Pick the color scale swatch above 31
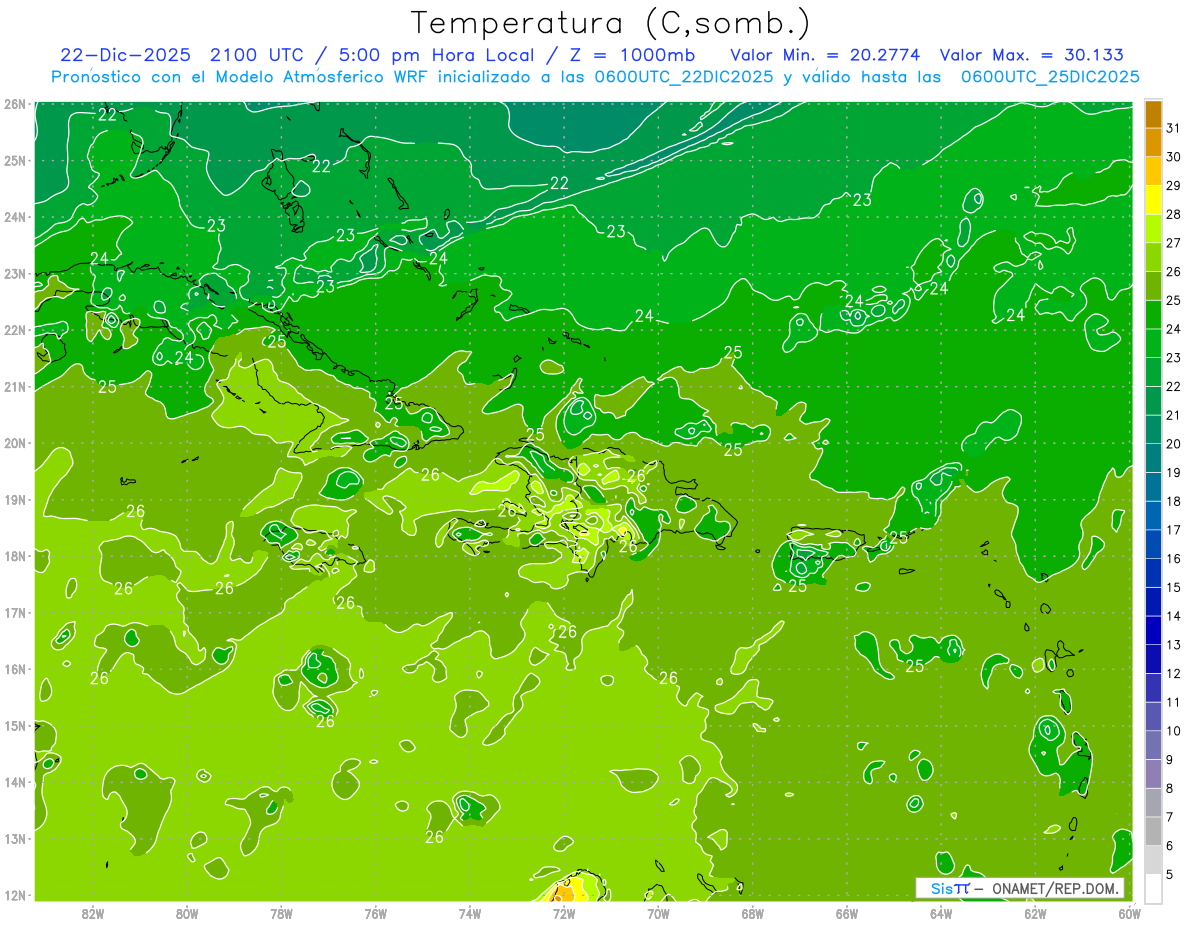This screenshot has width=1200, height=927. [1153, 114]
